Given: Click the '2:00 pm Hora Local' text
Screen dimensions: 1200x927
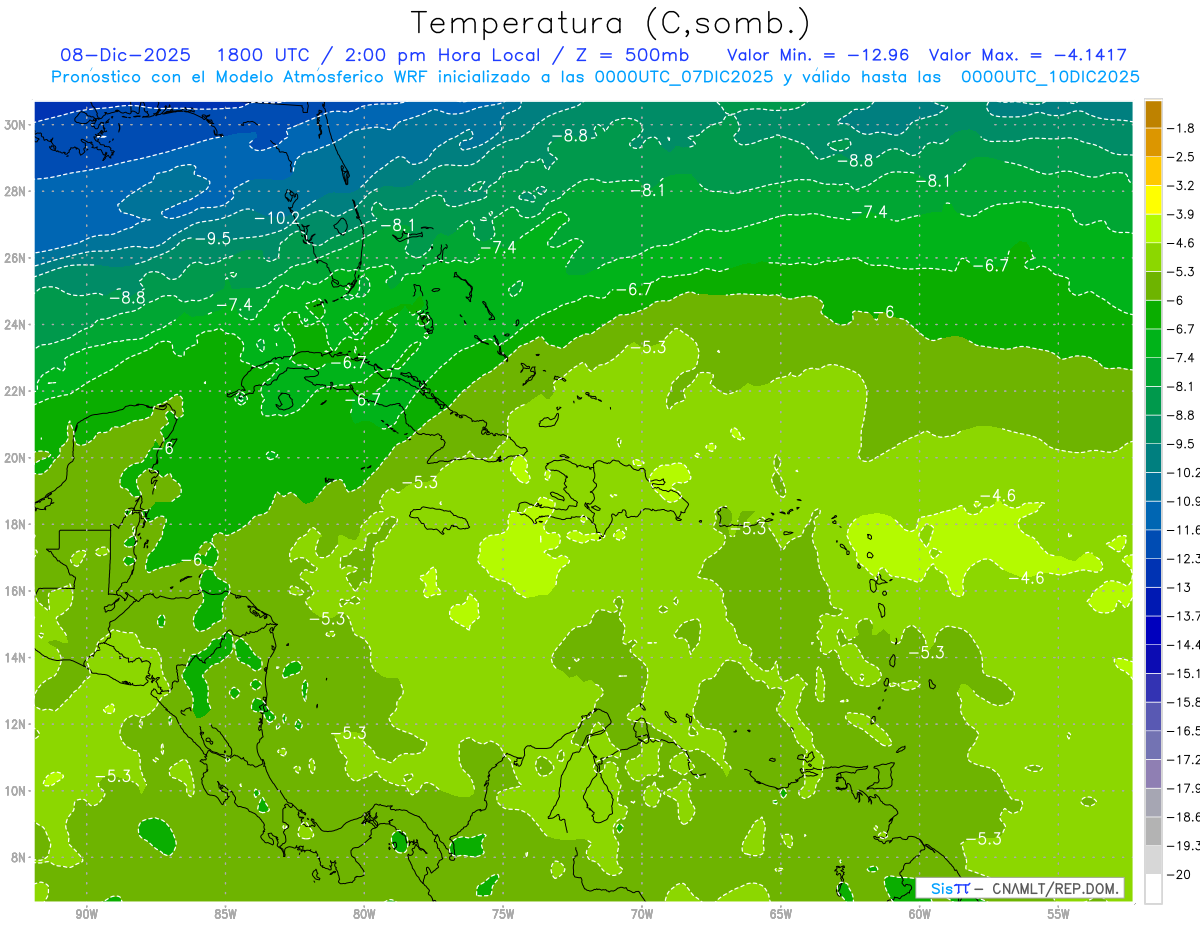Looking at the screenshot, I should pos(443,55).
